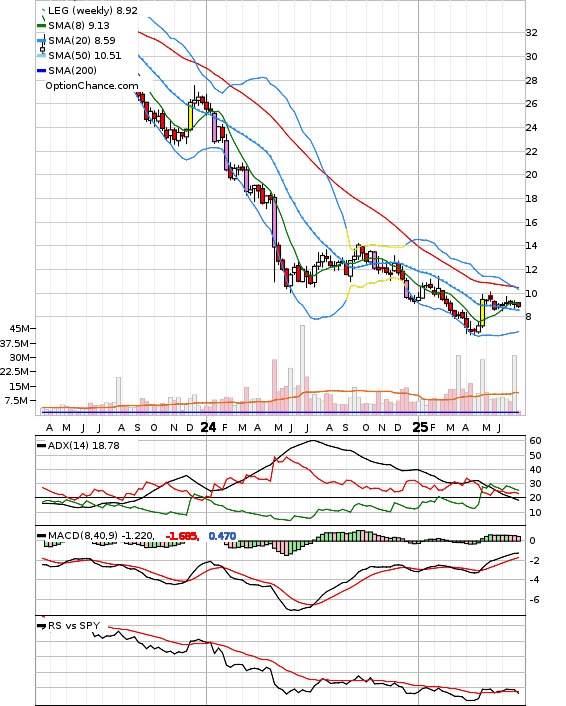Image resolution: width=566 pixels, height=706 pixels.
Task: Click the dark blue SMA(200) legend swatch
Action: pos(41,70)
